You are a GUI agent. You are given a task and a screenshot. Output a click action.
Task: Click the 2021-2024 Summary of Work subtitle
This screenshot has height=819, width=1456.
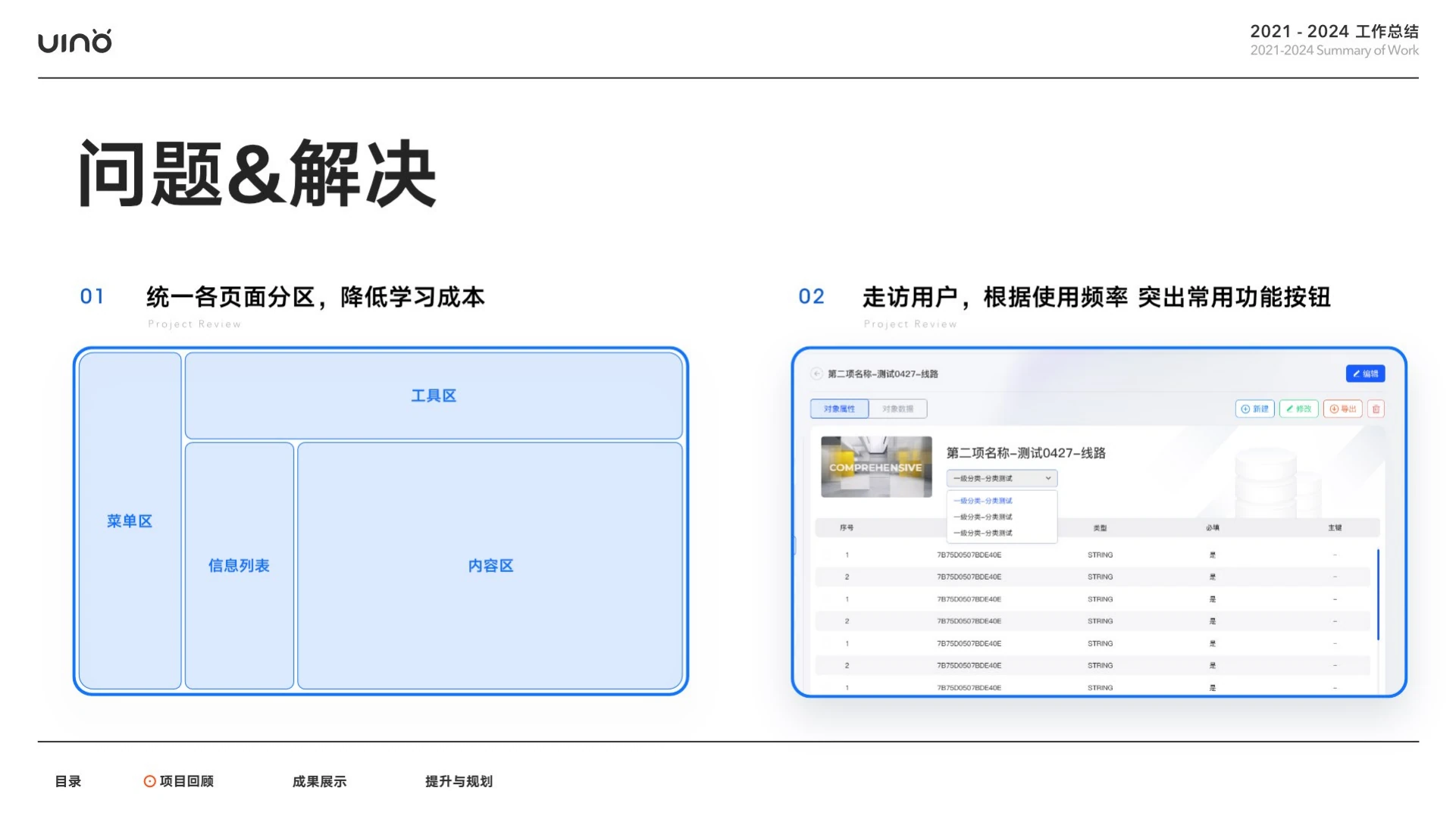(x=1334, y=50)
